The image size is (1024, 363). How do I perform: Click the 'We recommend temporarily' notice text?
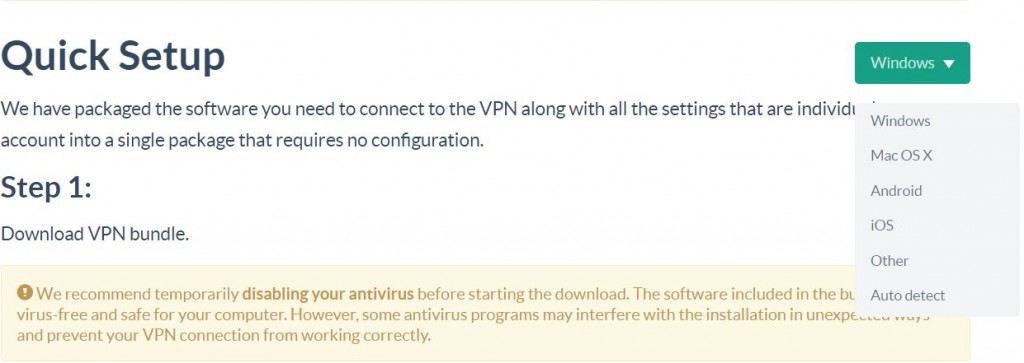tap(138, 293)
